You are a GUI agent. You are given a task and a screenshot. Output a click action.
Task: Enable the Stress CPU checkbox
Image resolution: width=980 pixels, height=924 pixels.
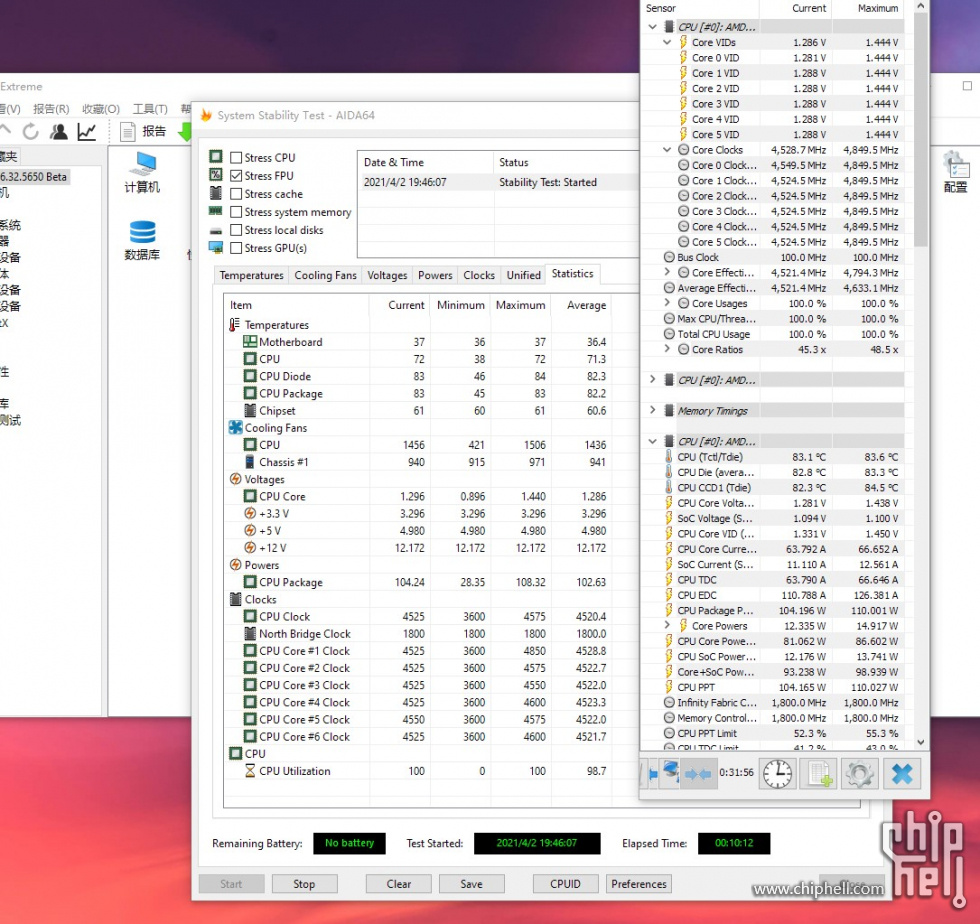point(236,158)
